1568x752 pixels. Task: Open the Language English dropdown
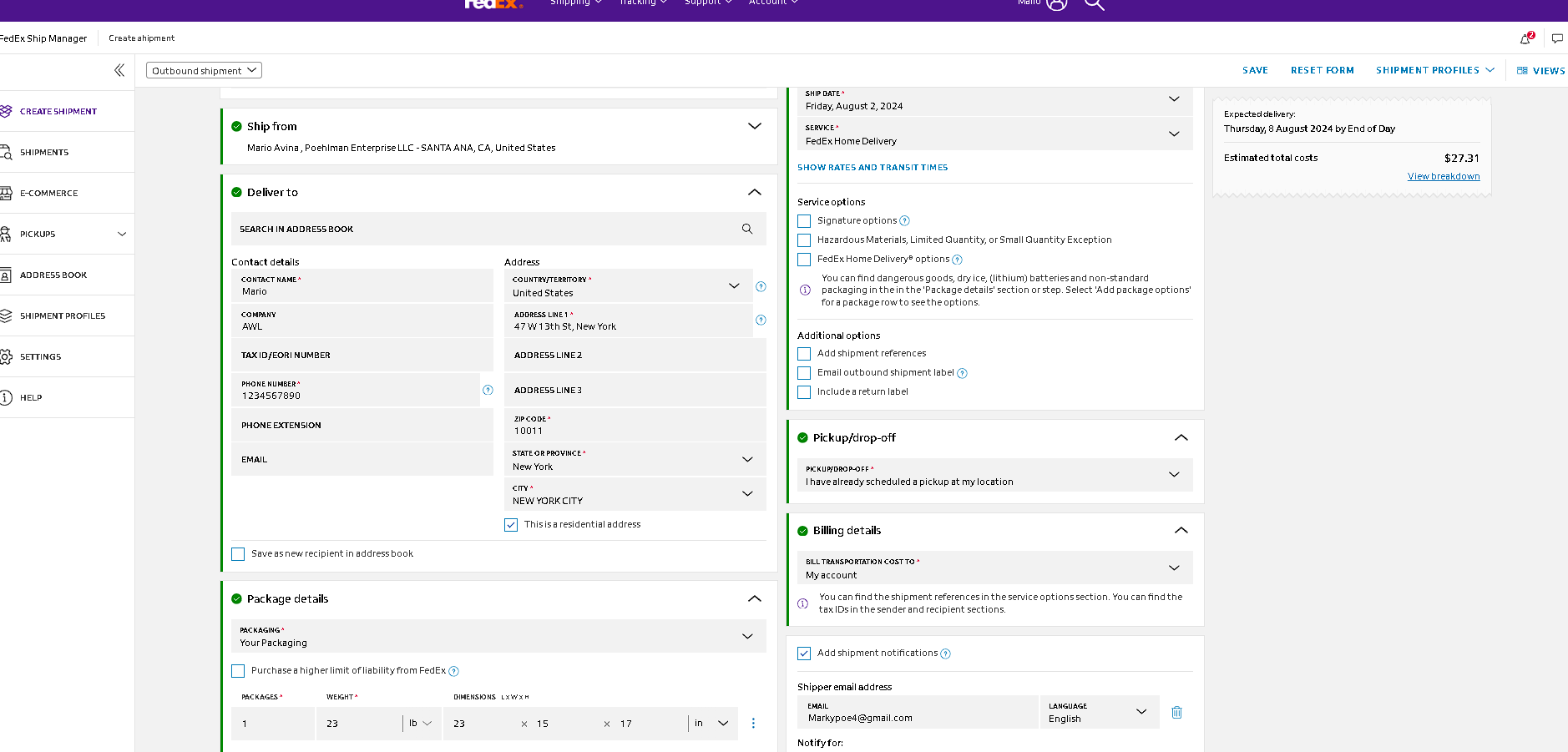click(x=1099, y=712)
